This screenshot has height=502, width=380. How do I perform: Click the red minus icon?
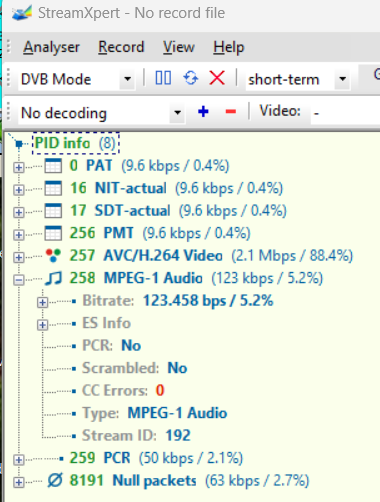(x=231, y=112)
